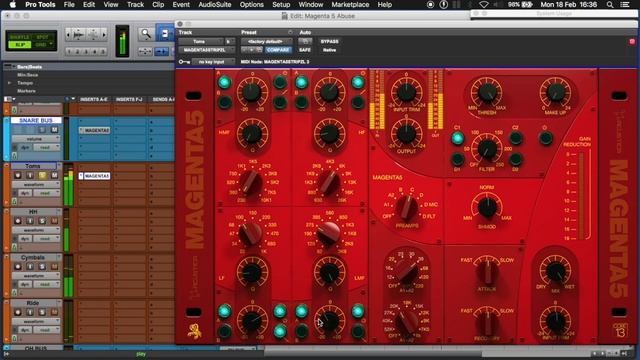Screen dimensions: 640x360
Task: Select the Zoomer magnifier tool
Action: [x=146, y=34]
